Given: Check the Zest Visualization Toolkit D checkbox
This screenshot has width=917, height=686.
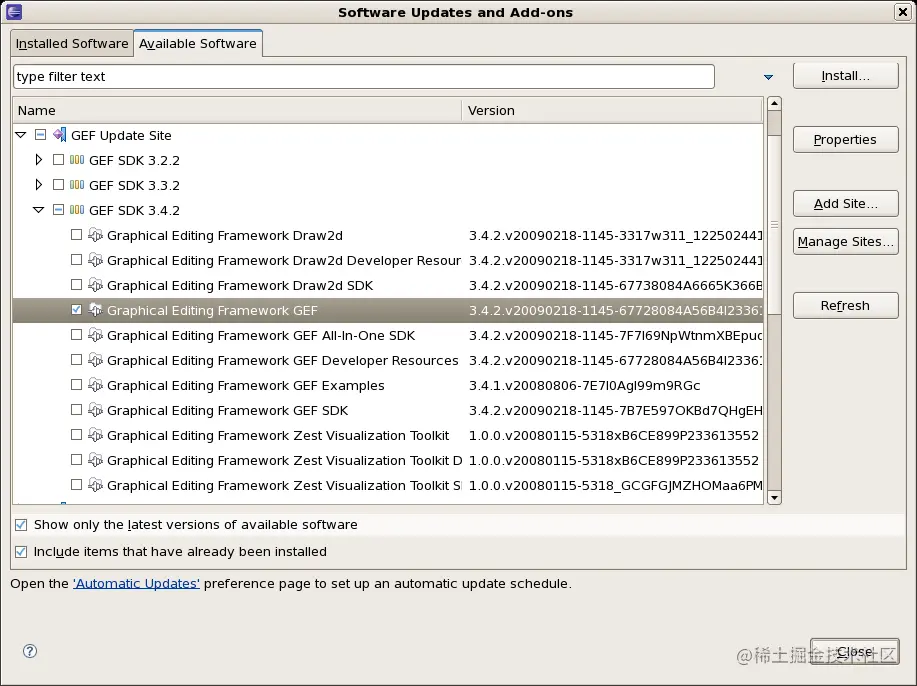Looking at the screenshot, I should (x=76, y=460).
